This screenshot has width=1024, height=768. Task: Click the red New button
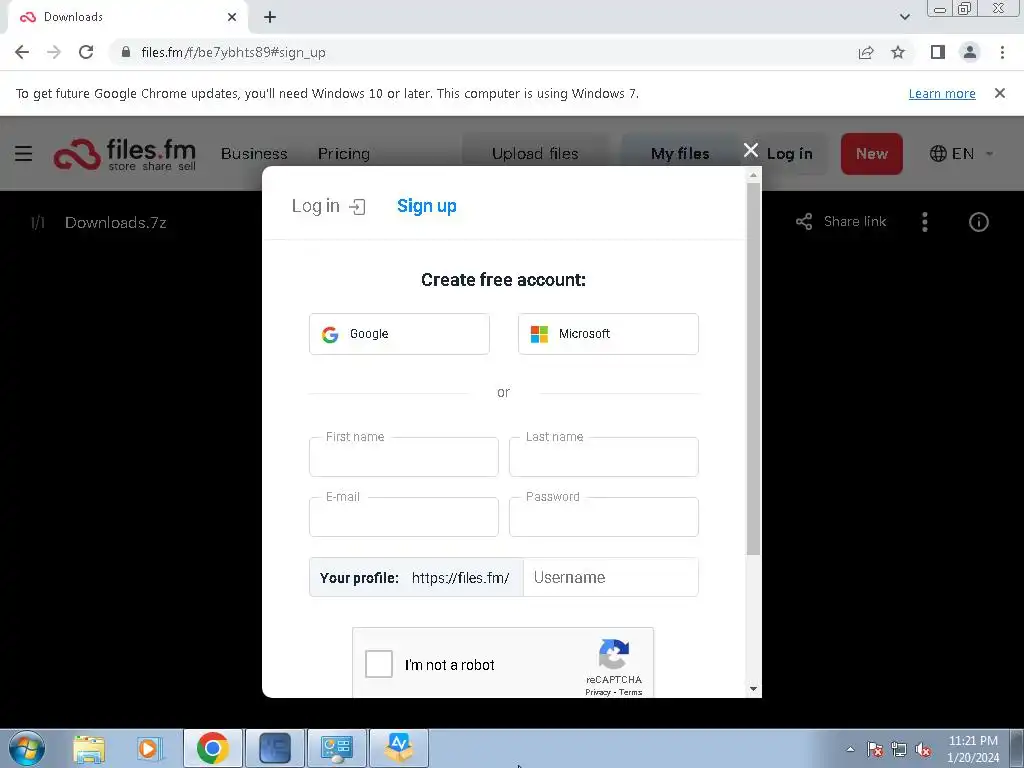[872, 154]
